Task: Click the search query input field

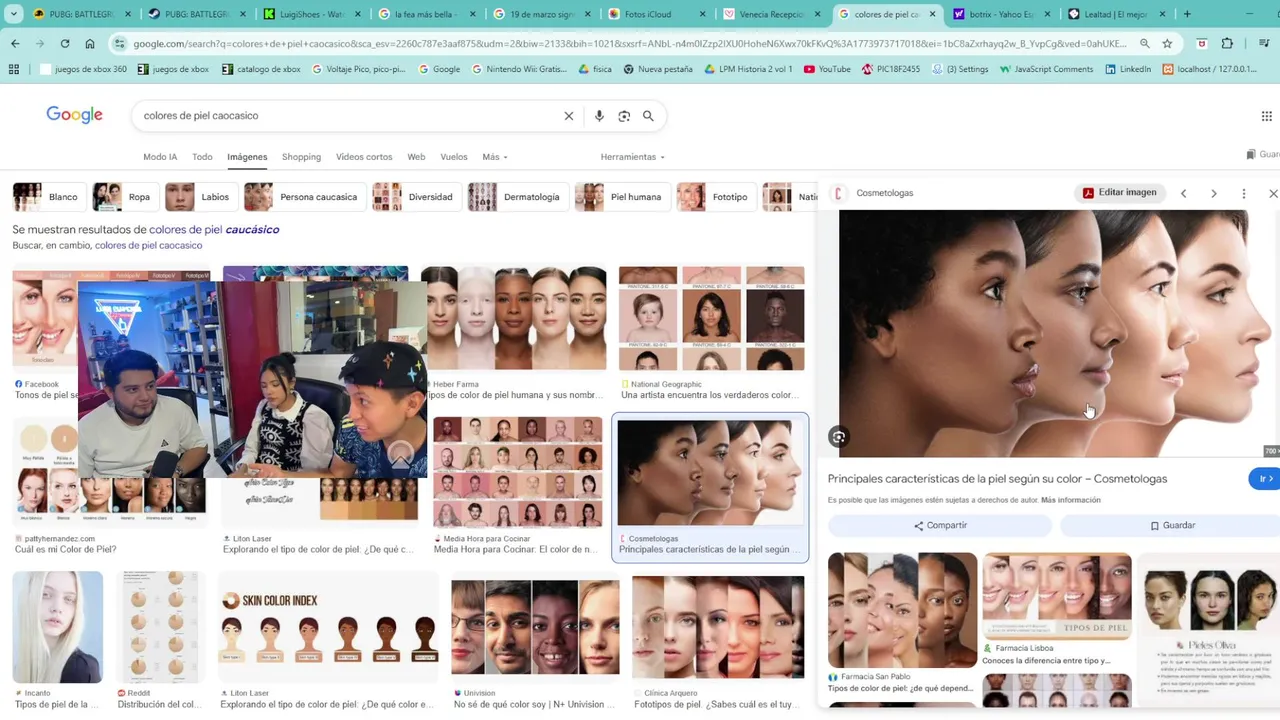Action: click(350, 116)
